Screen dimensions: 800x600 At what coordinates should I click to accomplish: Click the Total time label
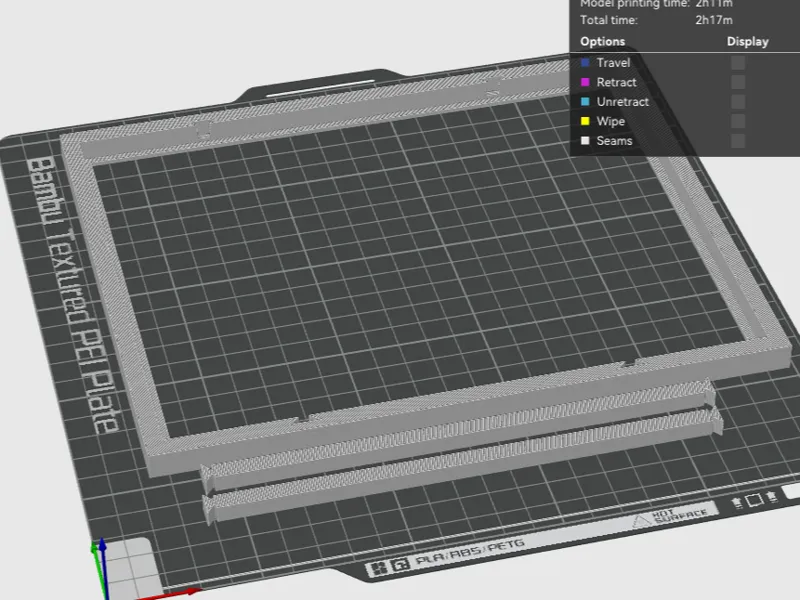[x=609, y=20]
